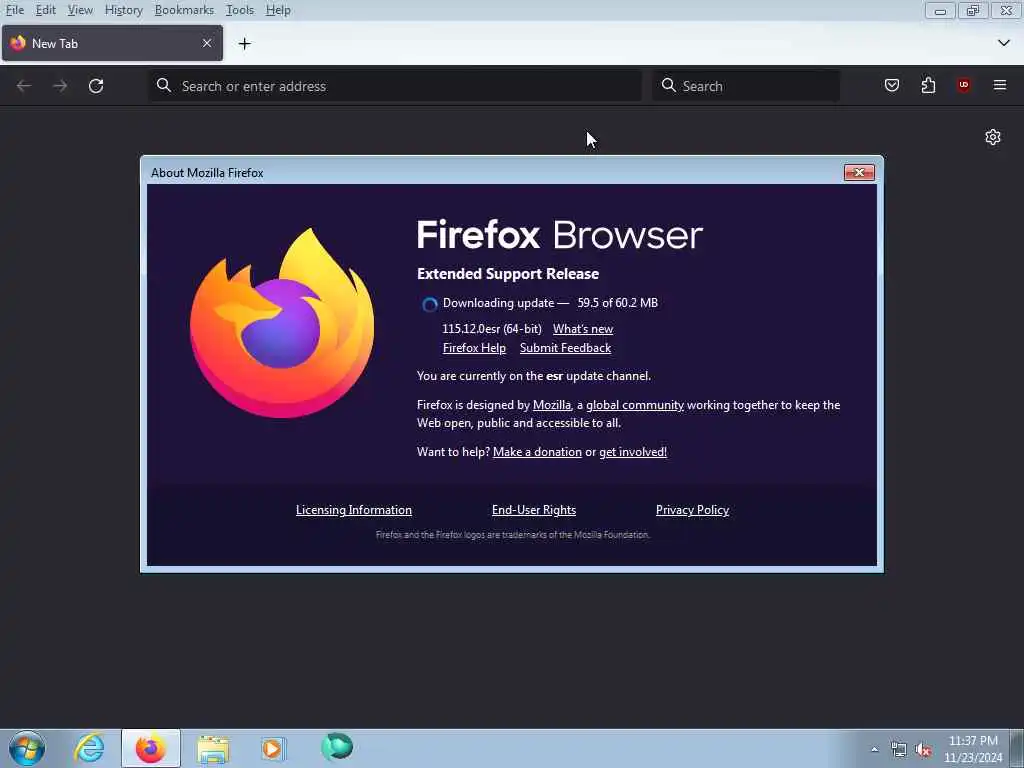Open the View menu
Screen dimensions: 1024x768
(x=80, y=10)
